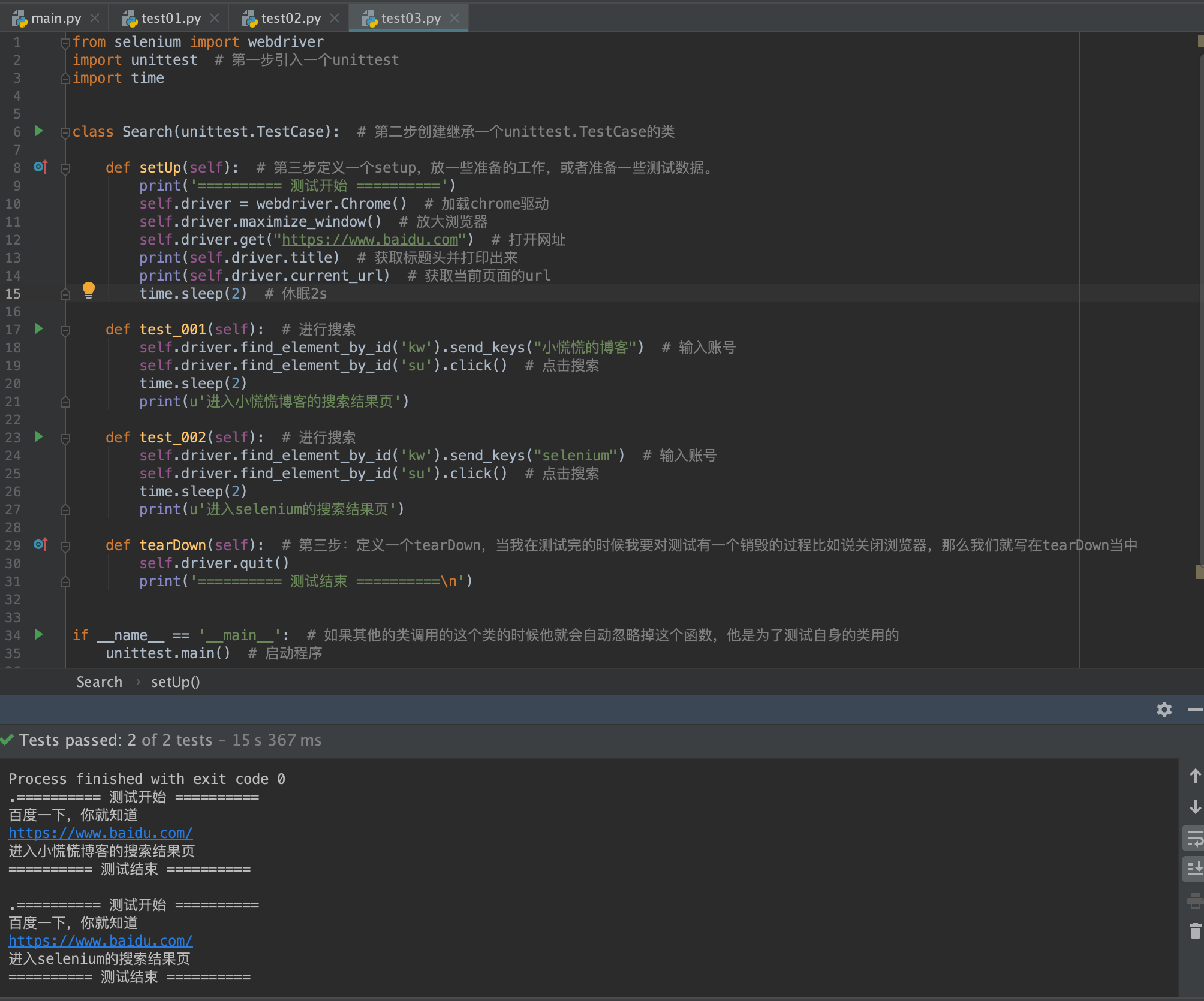
Task: Collapse the tearDown method body
Action: (65, 545)
